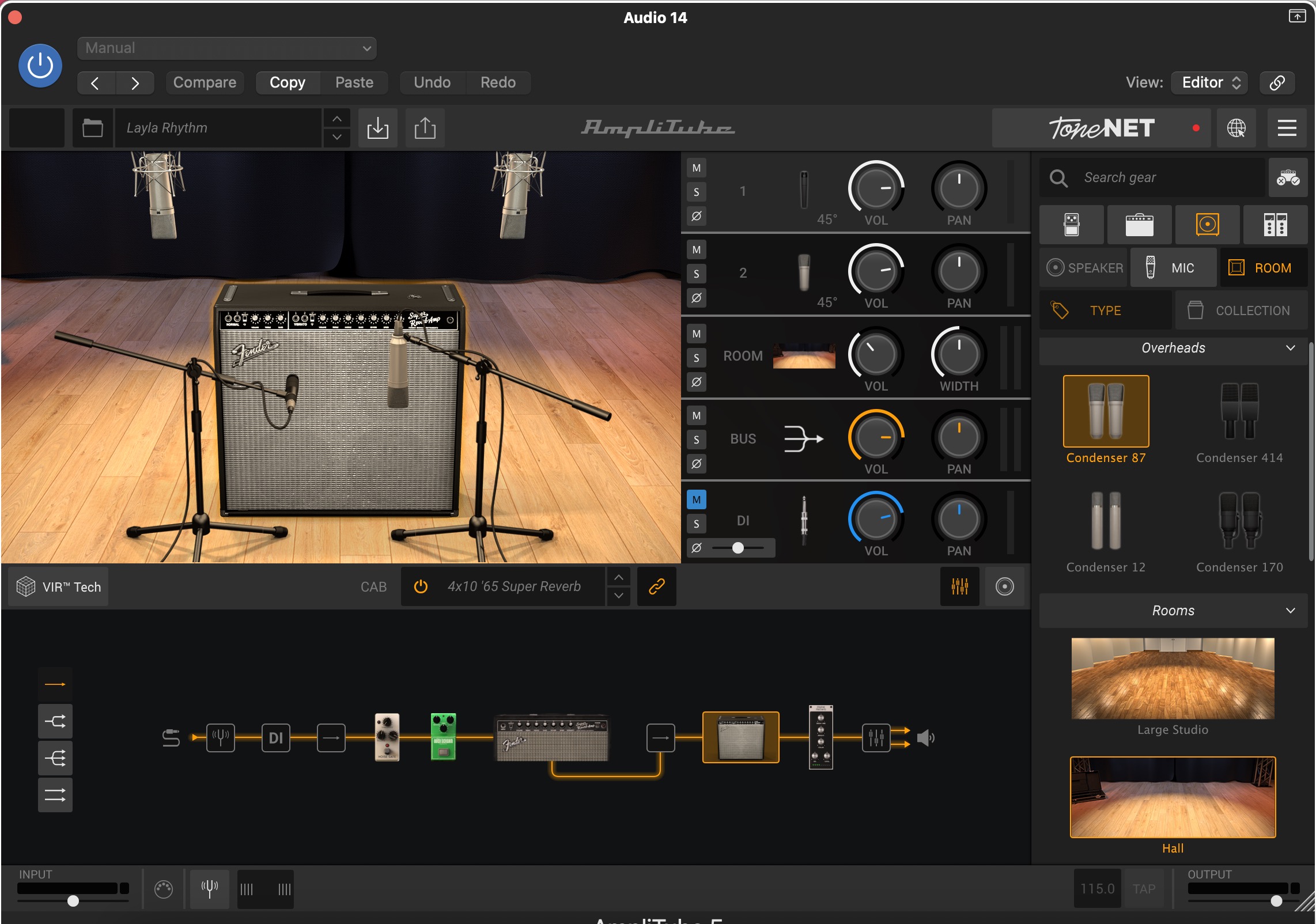Click the export preset share icon
Image resolution: width=1316 pixels, height=924 pixels.
pyautogui.click(x=425, y=128)
